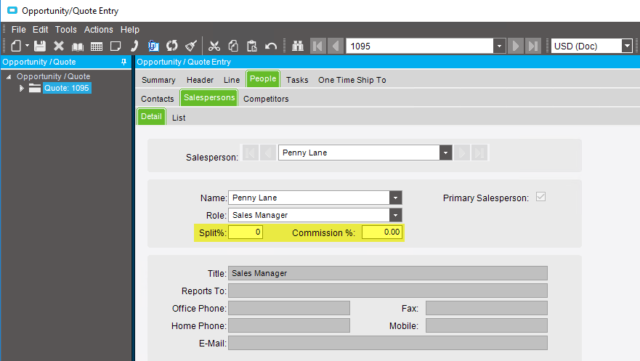Collapse the Opportunity / Quote tree root
Viewport: 640px width, 361px height.
9,76
